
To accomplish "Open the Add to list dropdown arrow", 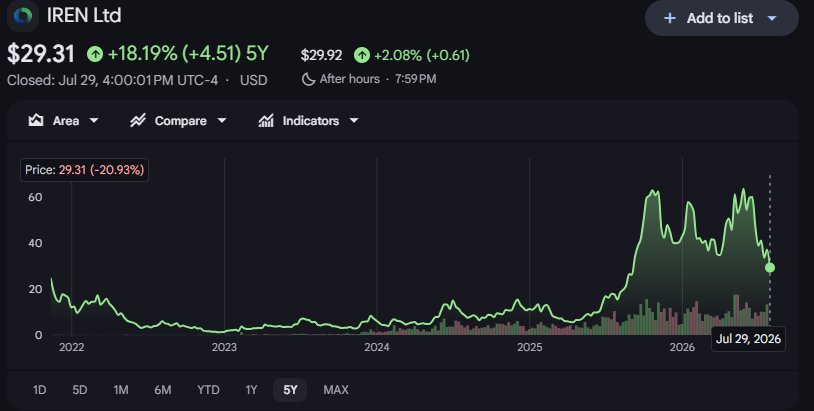I will click(x=772, y=18).
